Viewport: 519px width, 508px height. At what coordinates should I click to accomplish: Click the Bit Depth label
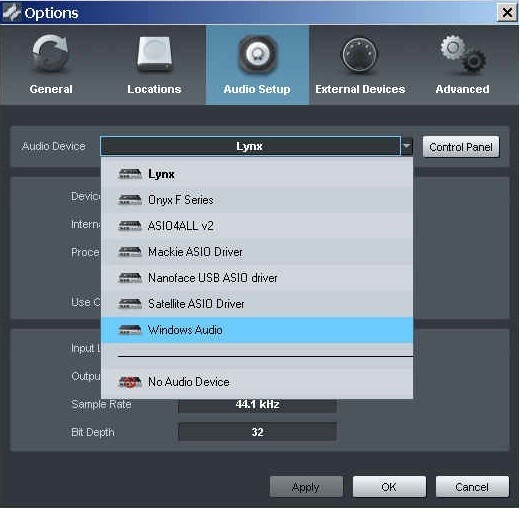tap(93, 432)
